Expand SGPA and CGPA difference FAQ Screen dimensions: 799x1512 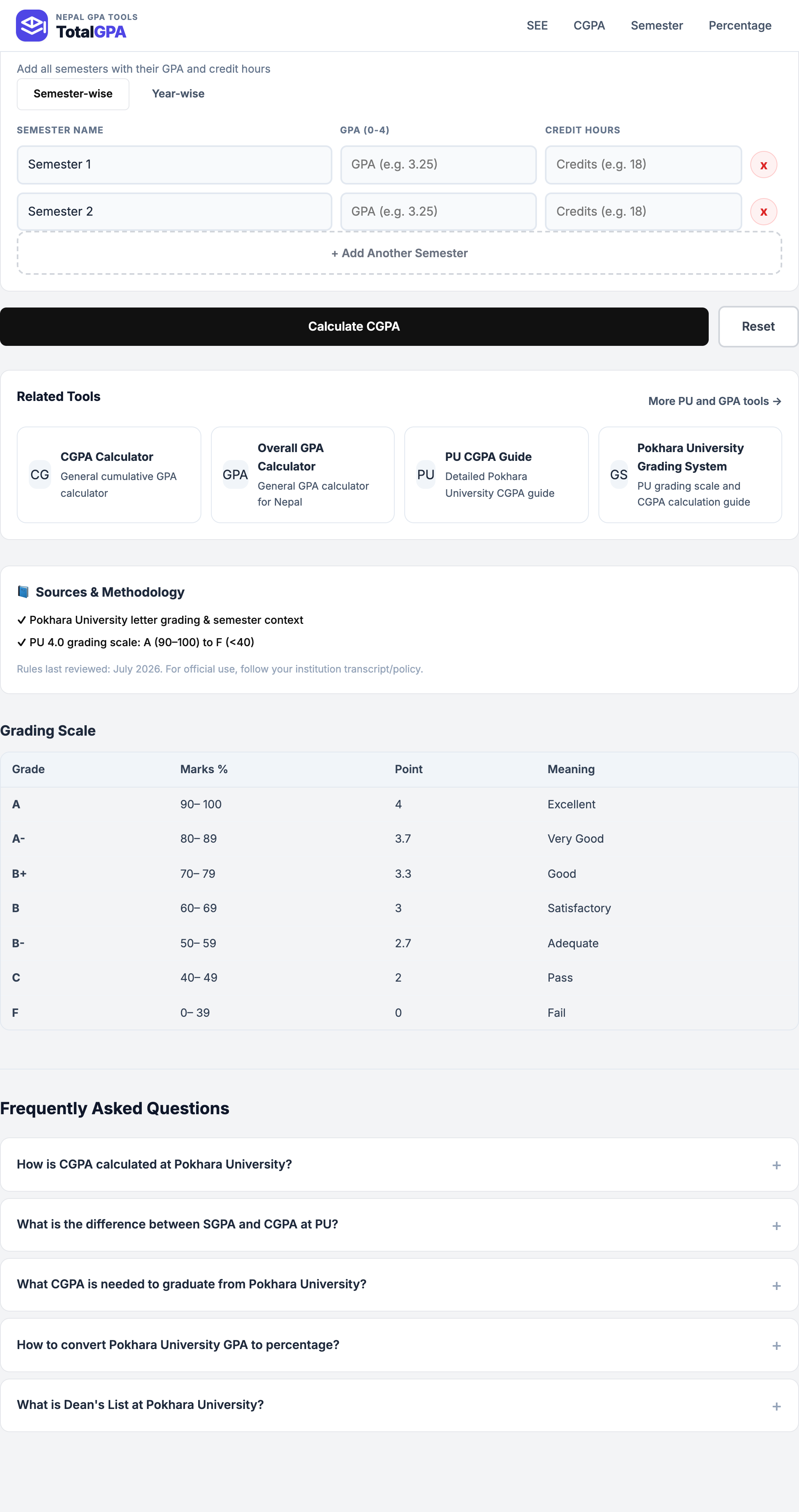coord(399,1225)
